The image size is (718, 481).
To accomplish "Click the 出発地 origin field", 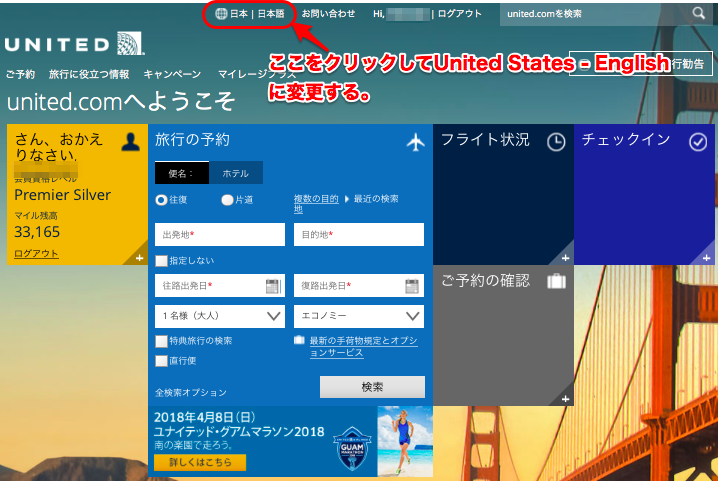I will 220,235.
